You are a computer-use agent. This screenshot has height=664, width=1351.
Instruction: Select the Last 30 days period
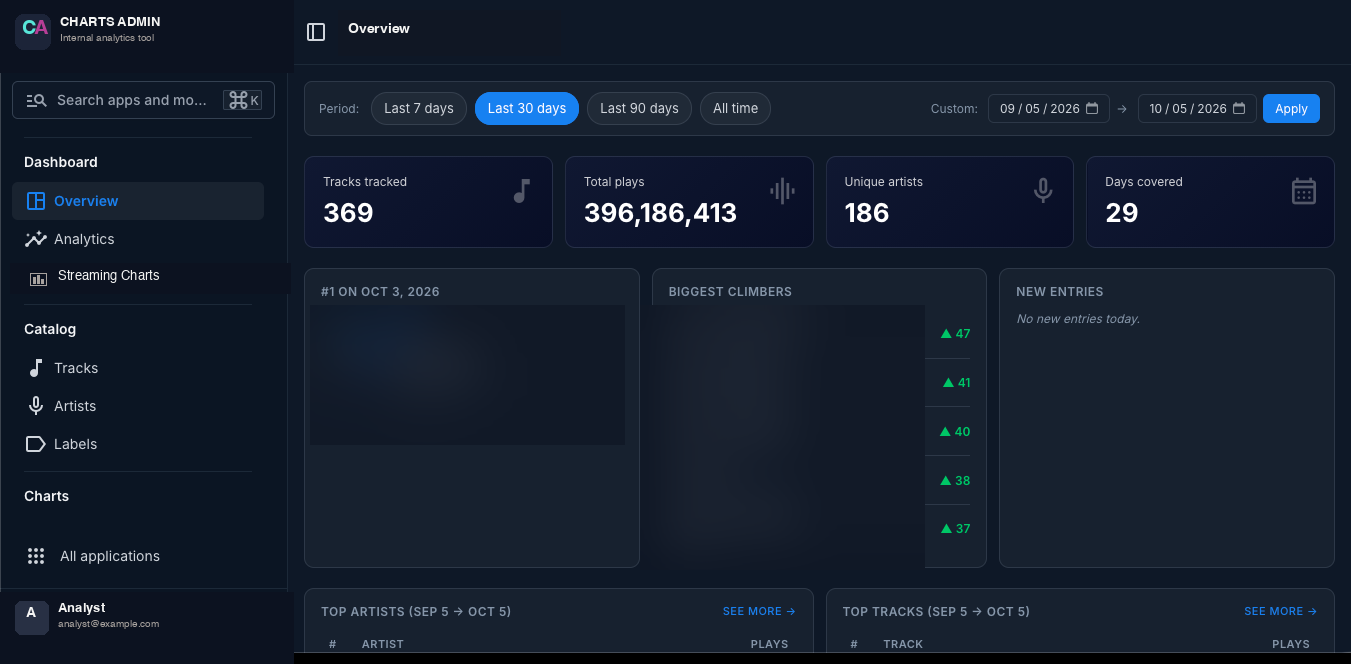coord(527,108)
